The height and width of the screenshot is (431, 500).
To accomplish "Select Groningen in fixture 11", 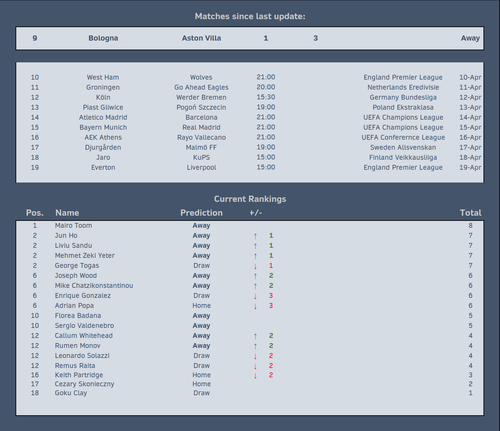I will 103,87.
